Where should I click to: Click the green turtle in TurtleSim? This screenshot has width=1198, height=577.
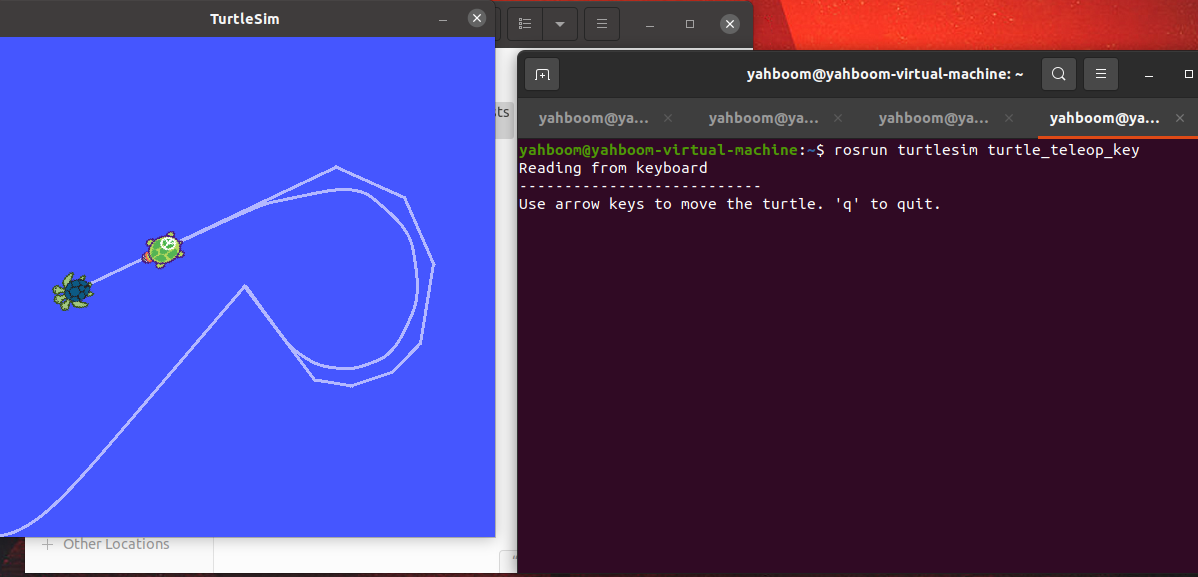pos(164,250)
